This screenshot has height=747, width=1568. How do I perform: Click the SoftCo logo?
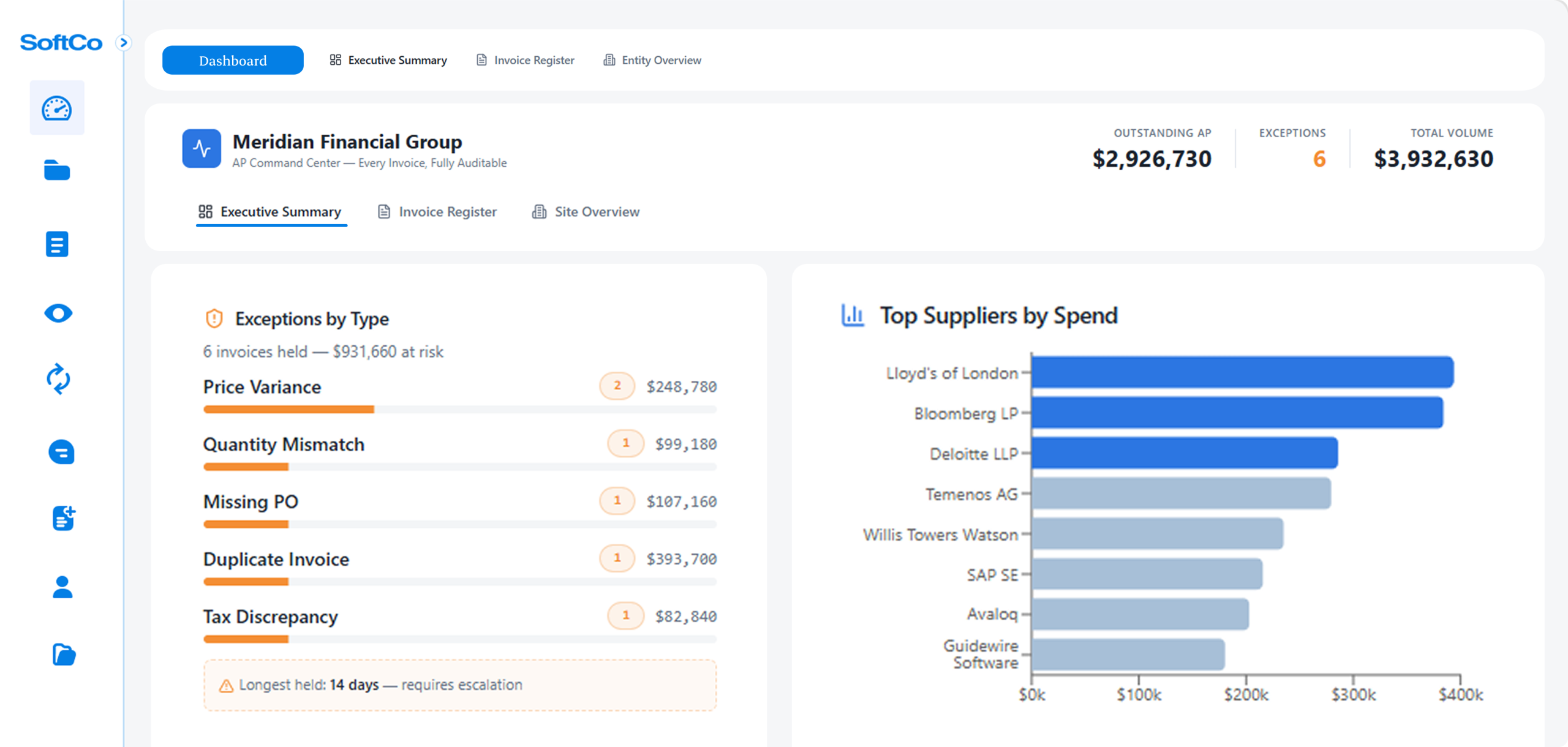point(61,42)
